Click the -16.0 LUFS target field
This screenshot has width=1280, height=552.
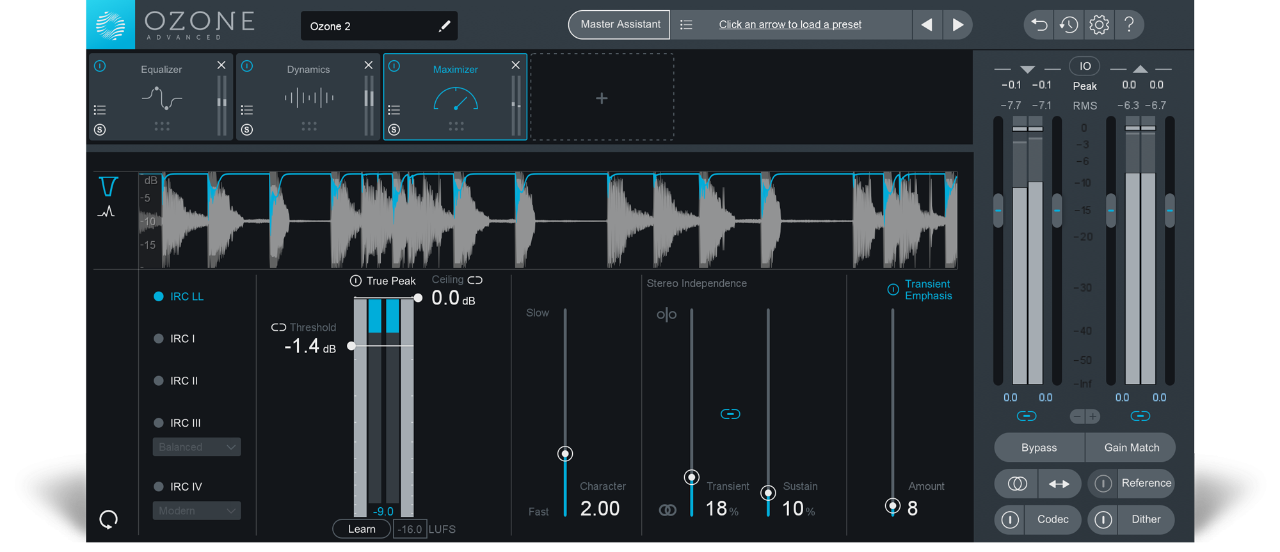[410, 529]
